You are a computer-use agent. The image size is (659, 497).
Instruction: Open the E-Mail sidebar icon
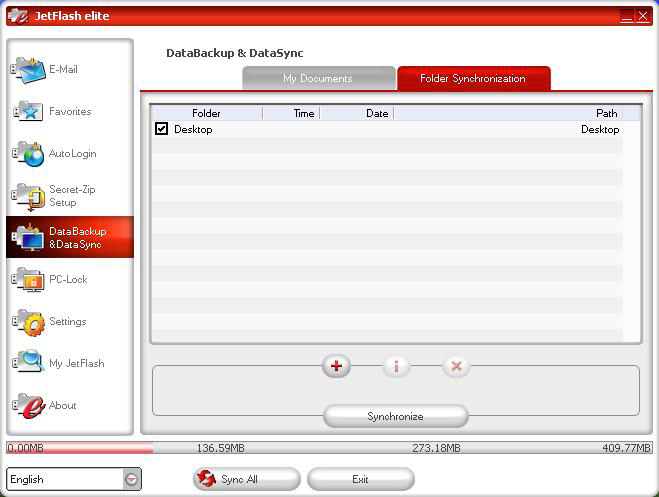point(28,70)
